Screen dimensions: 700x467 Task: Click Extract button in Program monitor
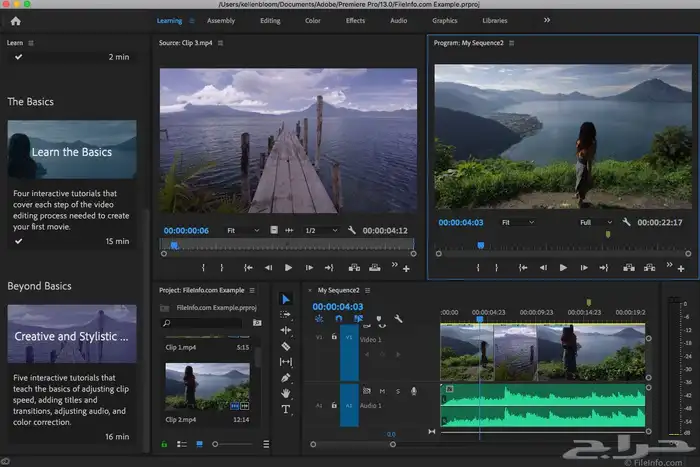[650, 267]
